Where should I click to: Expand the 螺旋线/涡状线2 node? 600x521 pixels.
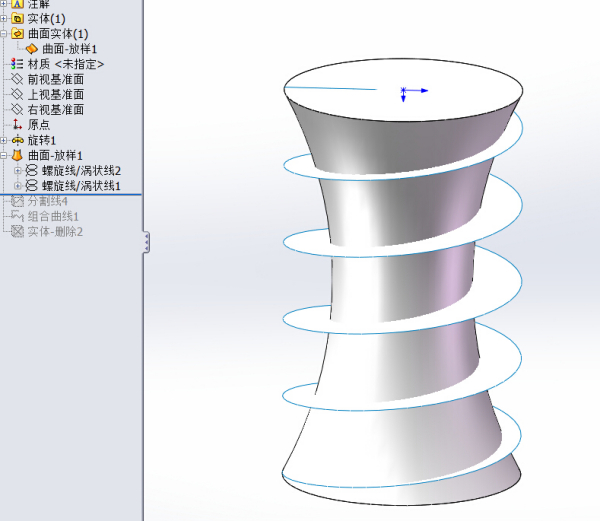[18, 171]
